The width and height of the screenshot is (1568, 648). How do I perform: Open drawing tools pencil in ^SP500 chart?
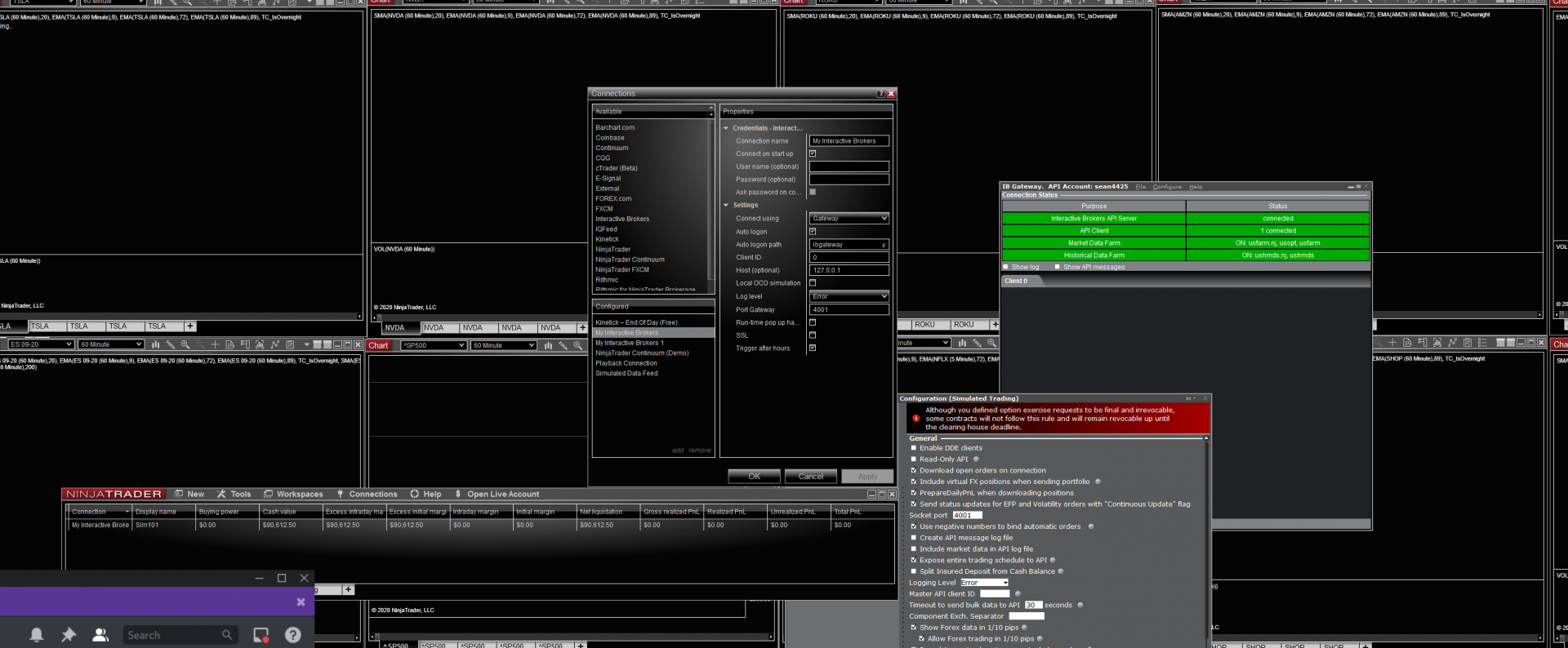563,345
